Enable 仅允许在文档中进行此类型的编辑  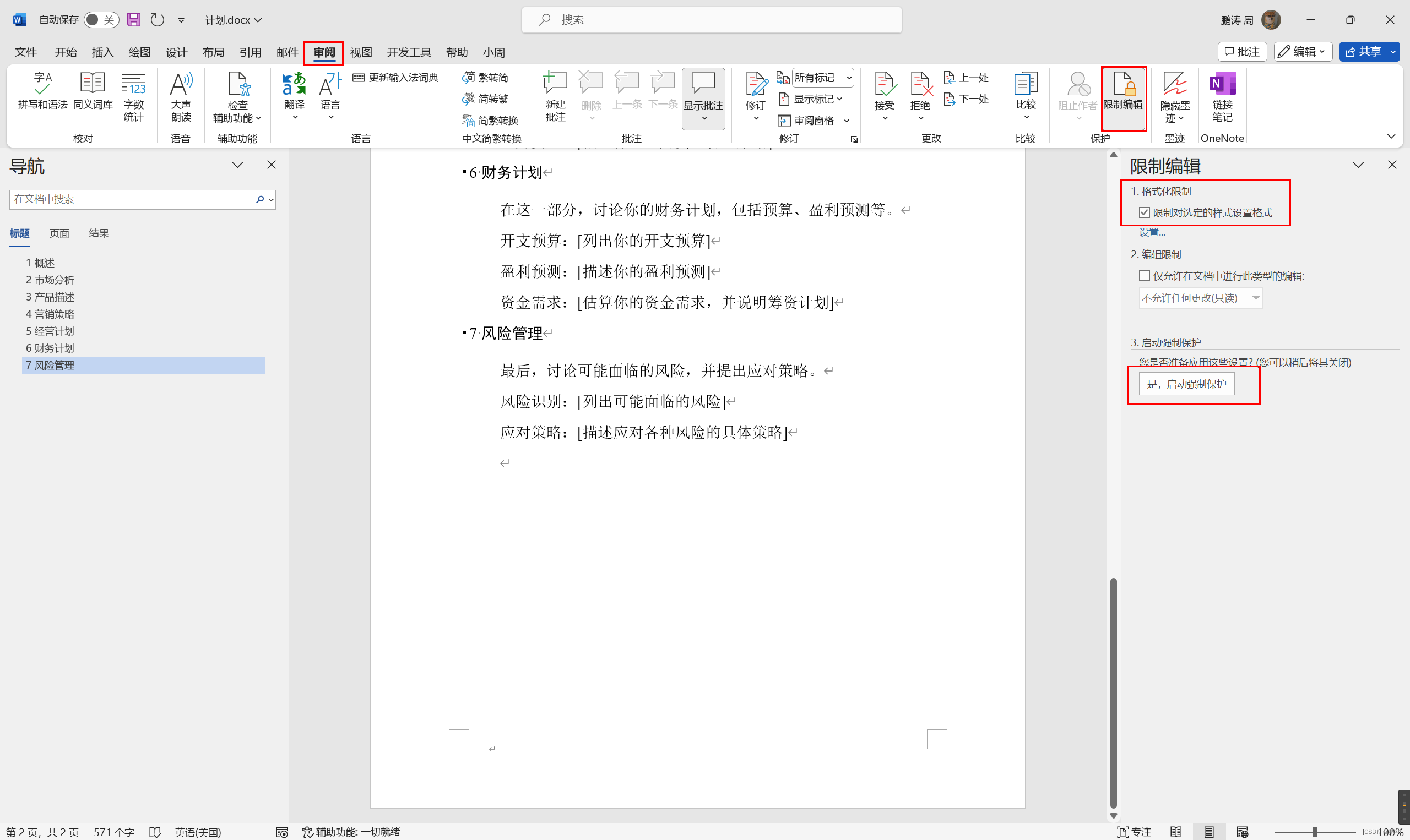pos(1145,275)
